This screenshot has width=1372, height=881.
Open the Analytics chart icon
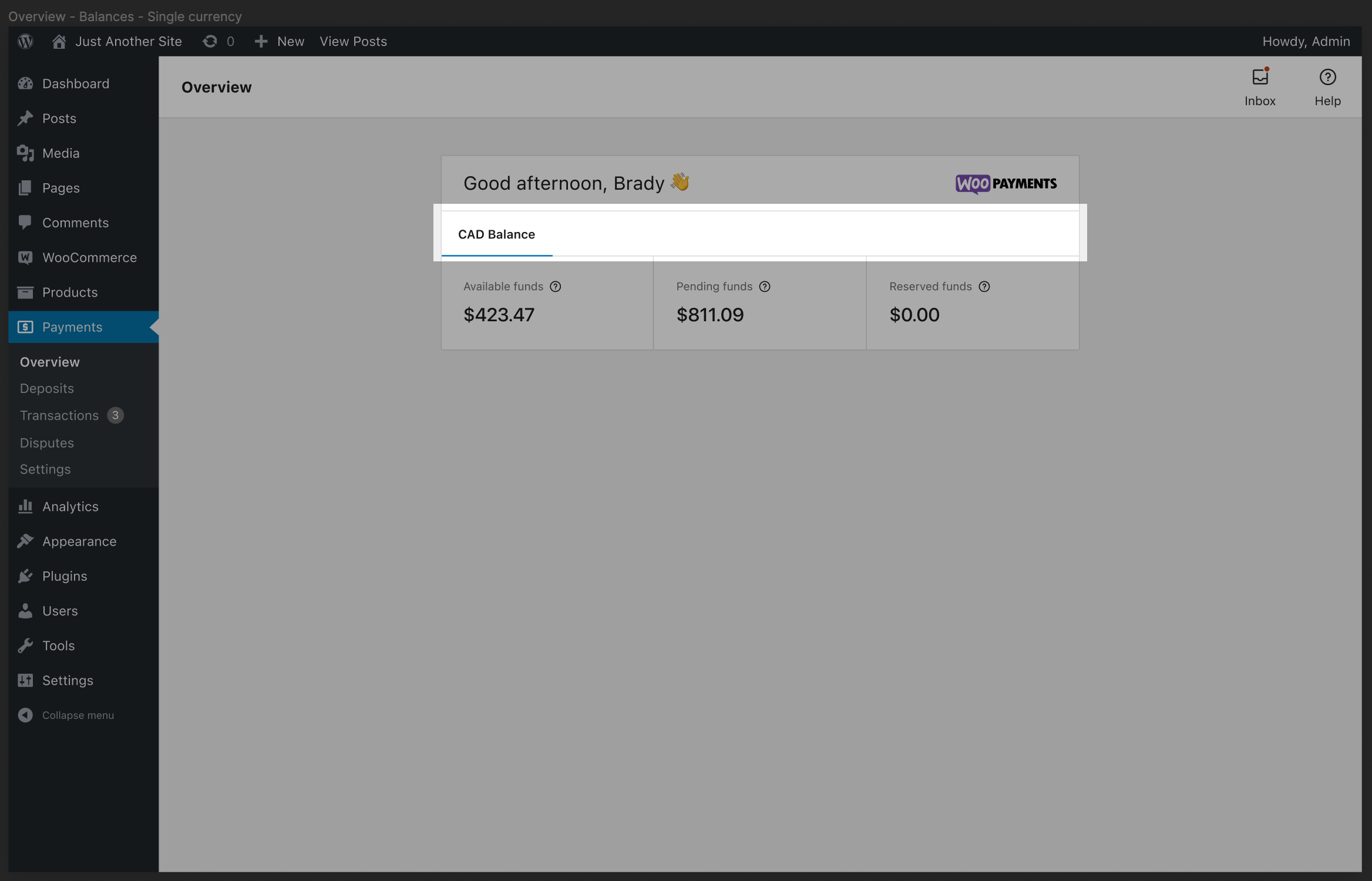pyautogui.click(x=26, y=506)
